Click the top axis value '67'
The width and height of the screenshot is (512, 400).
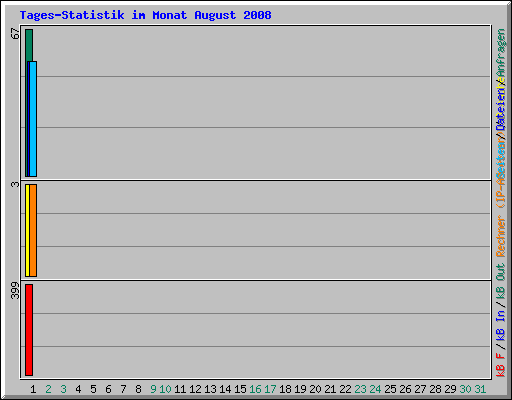15,34
